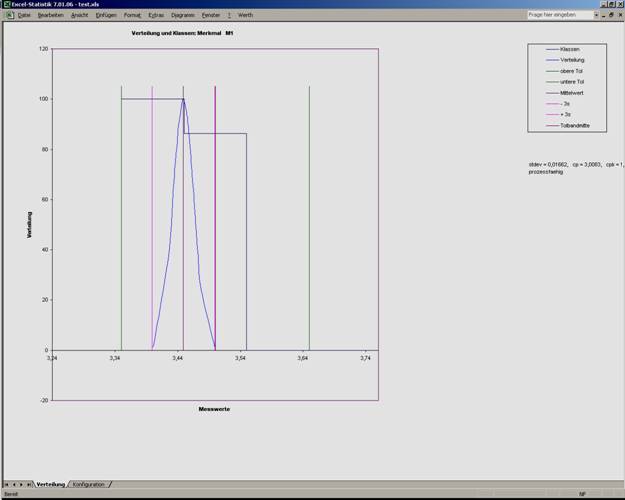625x500 pixels.
Task: Select the Verteilung sheet tab
Action: pos(50,484)
